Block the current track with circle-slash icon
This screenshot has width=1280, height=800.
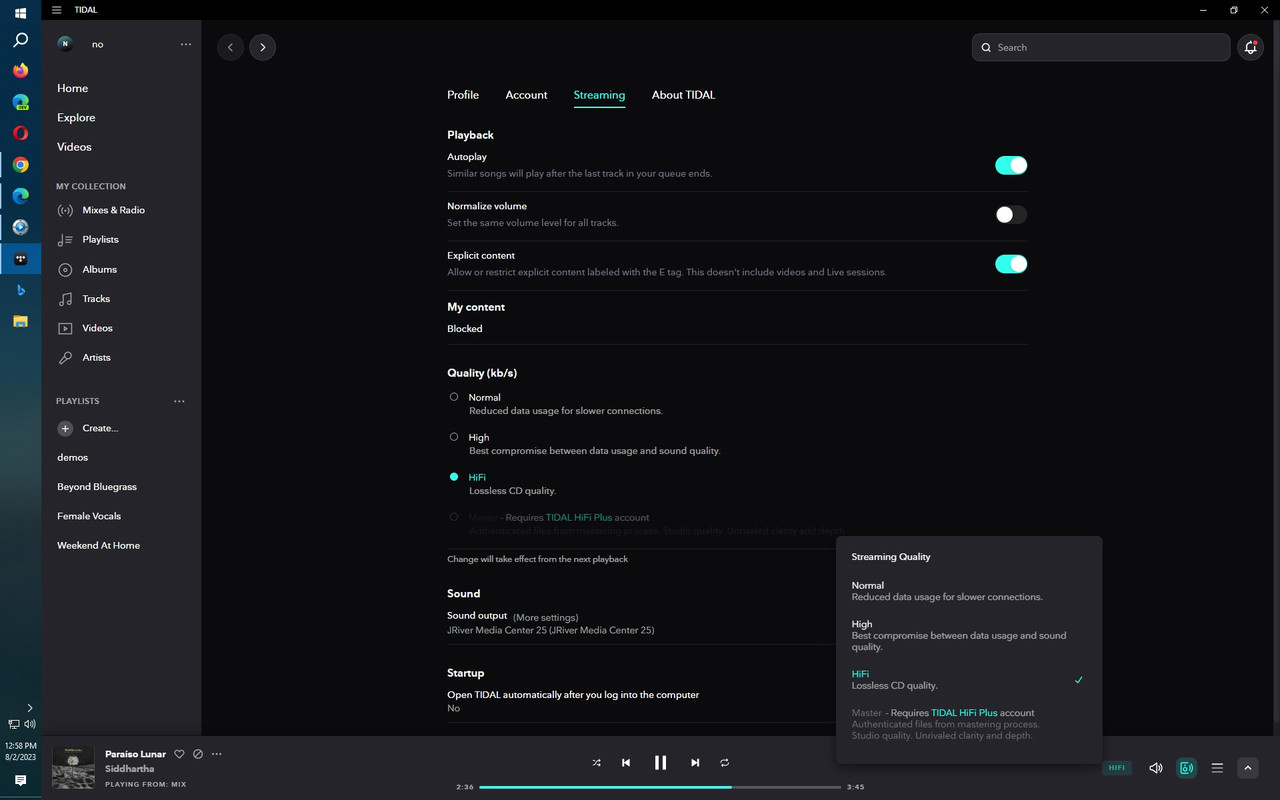198,754
